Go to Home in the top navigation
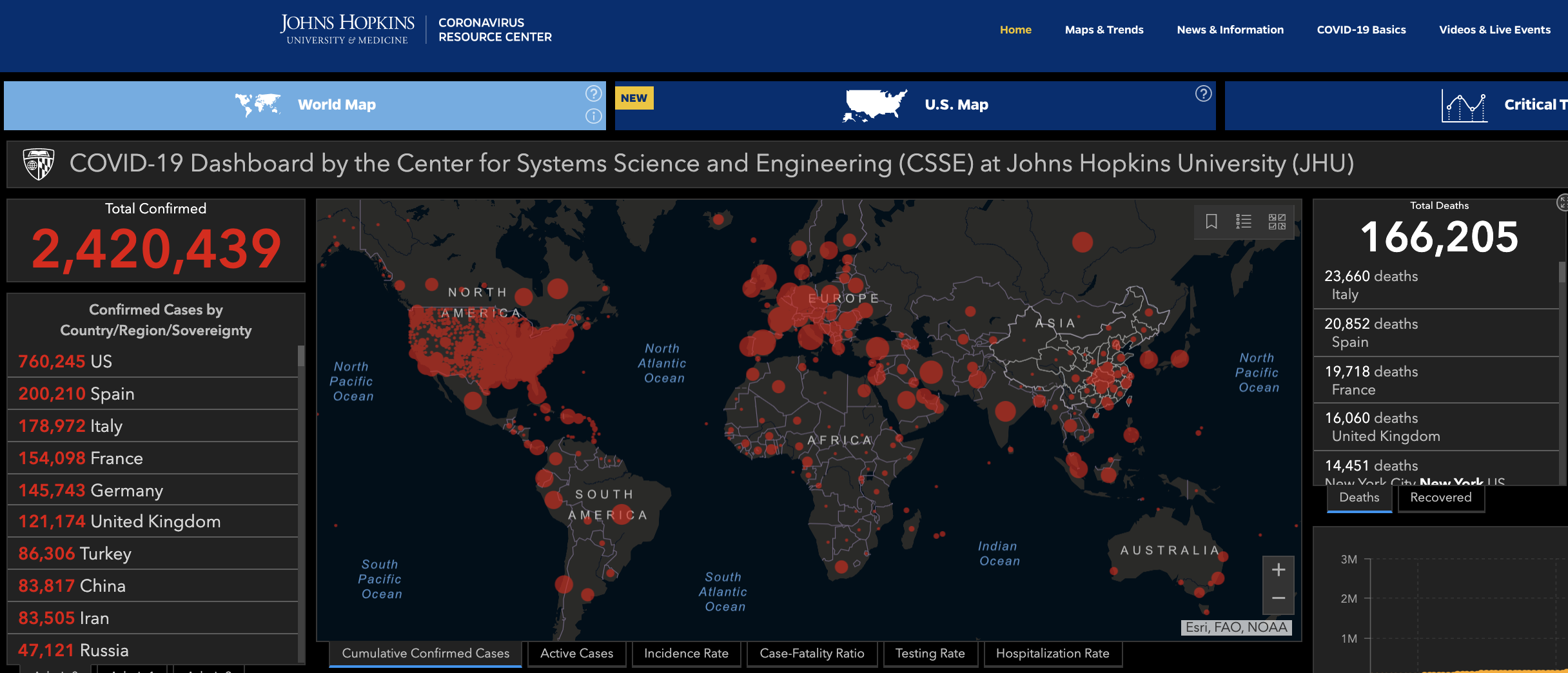Viewport: 1568px width, 673px height. click(1015, 30)
